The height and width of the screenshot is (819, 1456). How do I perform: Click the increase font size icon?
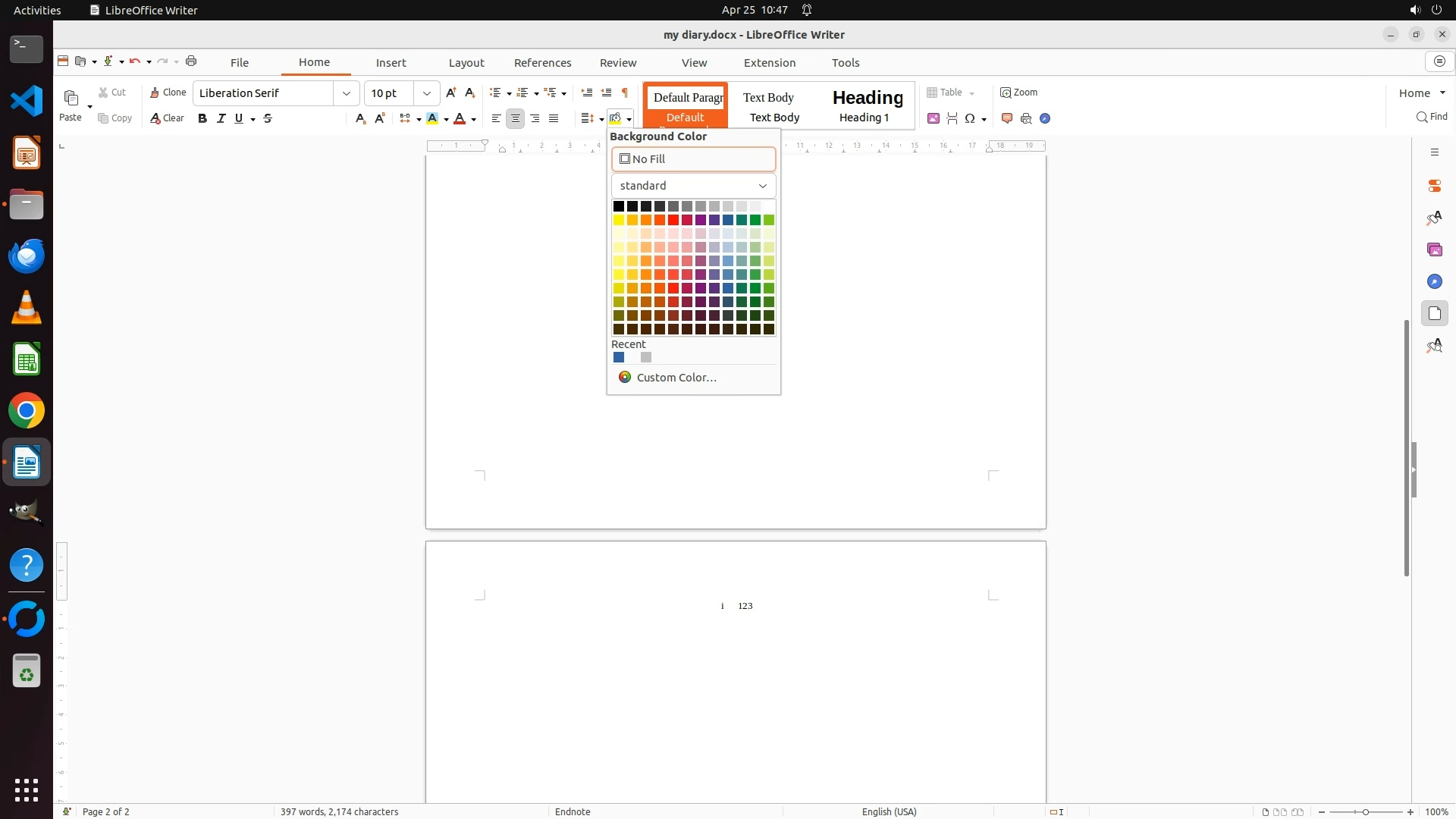click(451, 93)
